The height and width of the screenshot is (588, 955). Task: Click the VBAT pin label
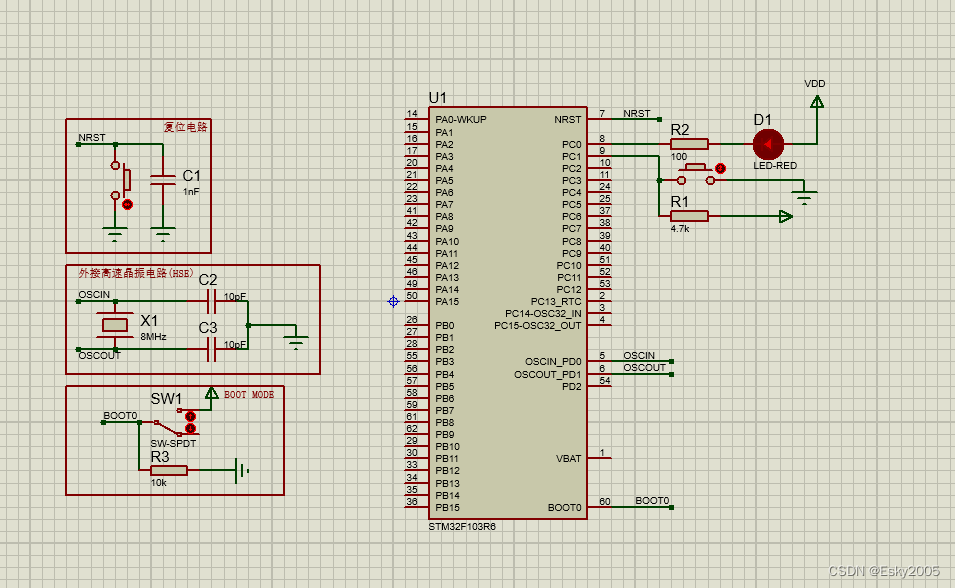tap(569, 458)
